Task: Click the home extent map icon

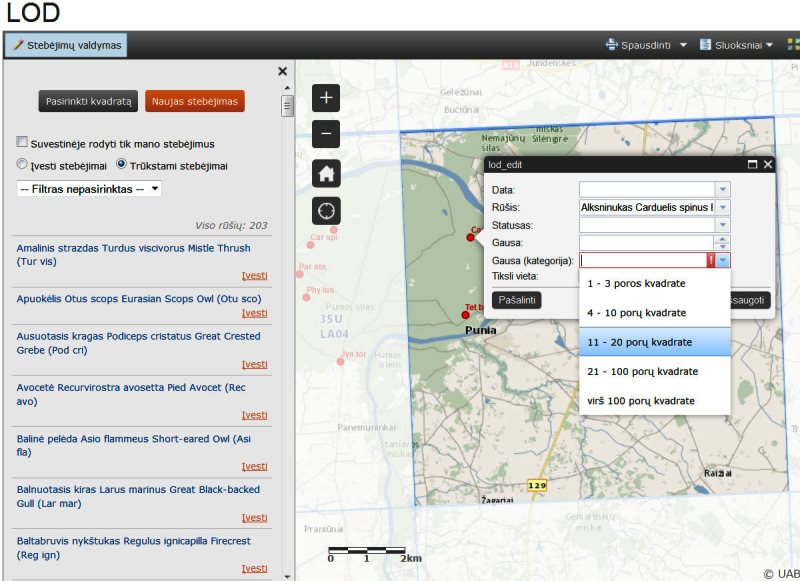Action: click(327, 172)
